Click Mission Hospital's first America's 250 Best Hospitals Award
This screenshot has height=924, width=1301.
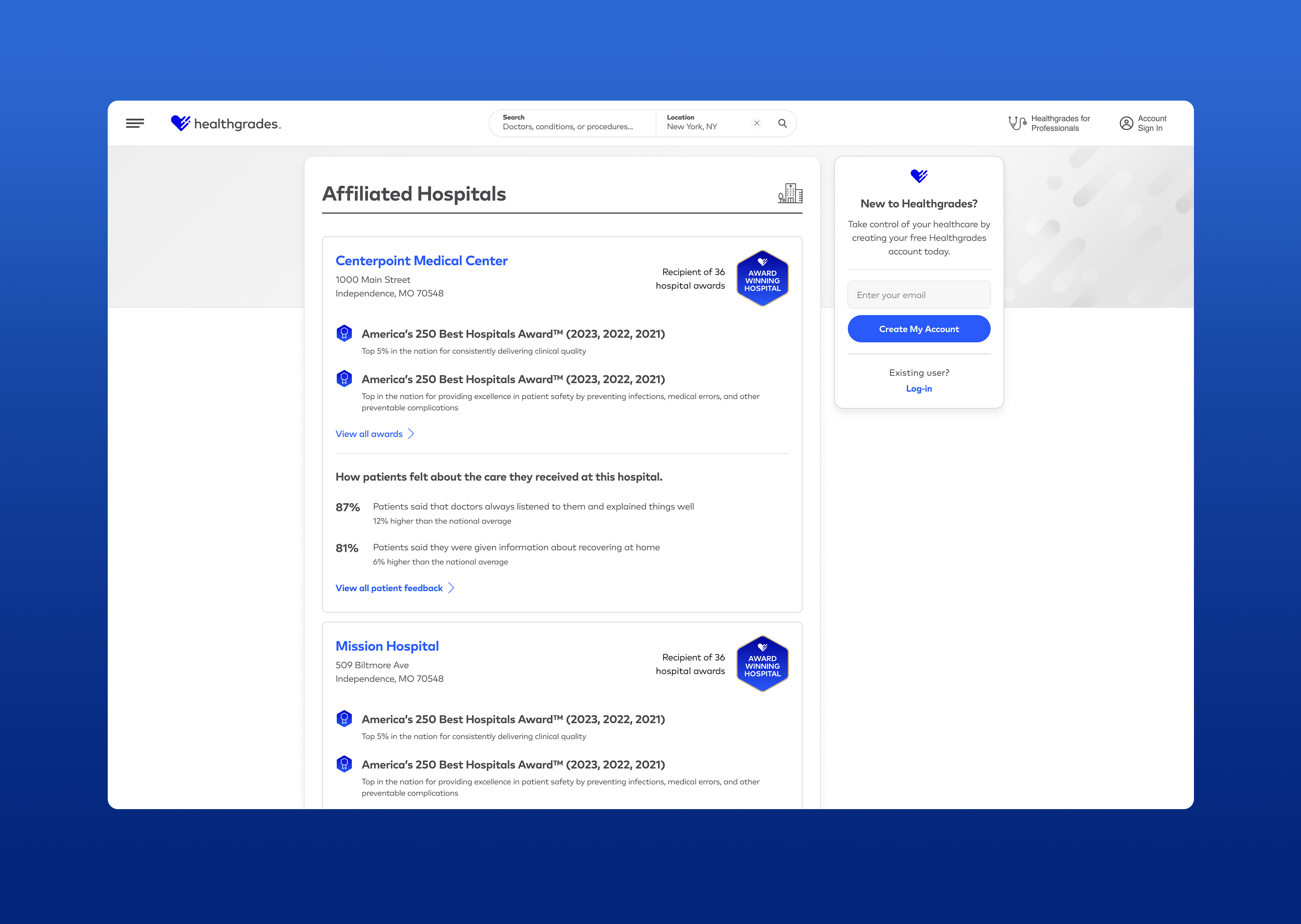513,719
